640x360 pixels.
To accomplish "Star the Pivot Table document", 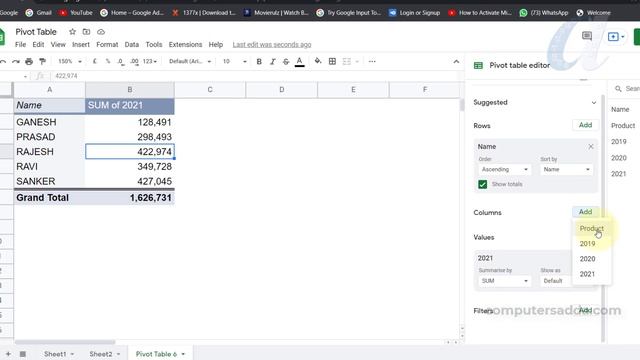I will 72,31.
